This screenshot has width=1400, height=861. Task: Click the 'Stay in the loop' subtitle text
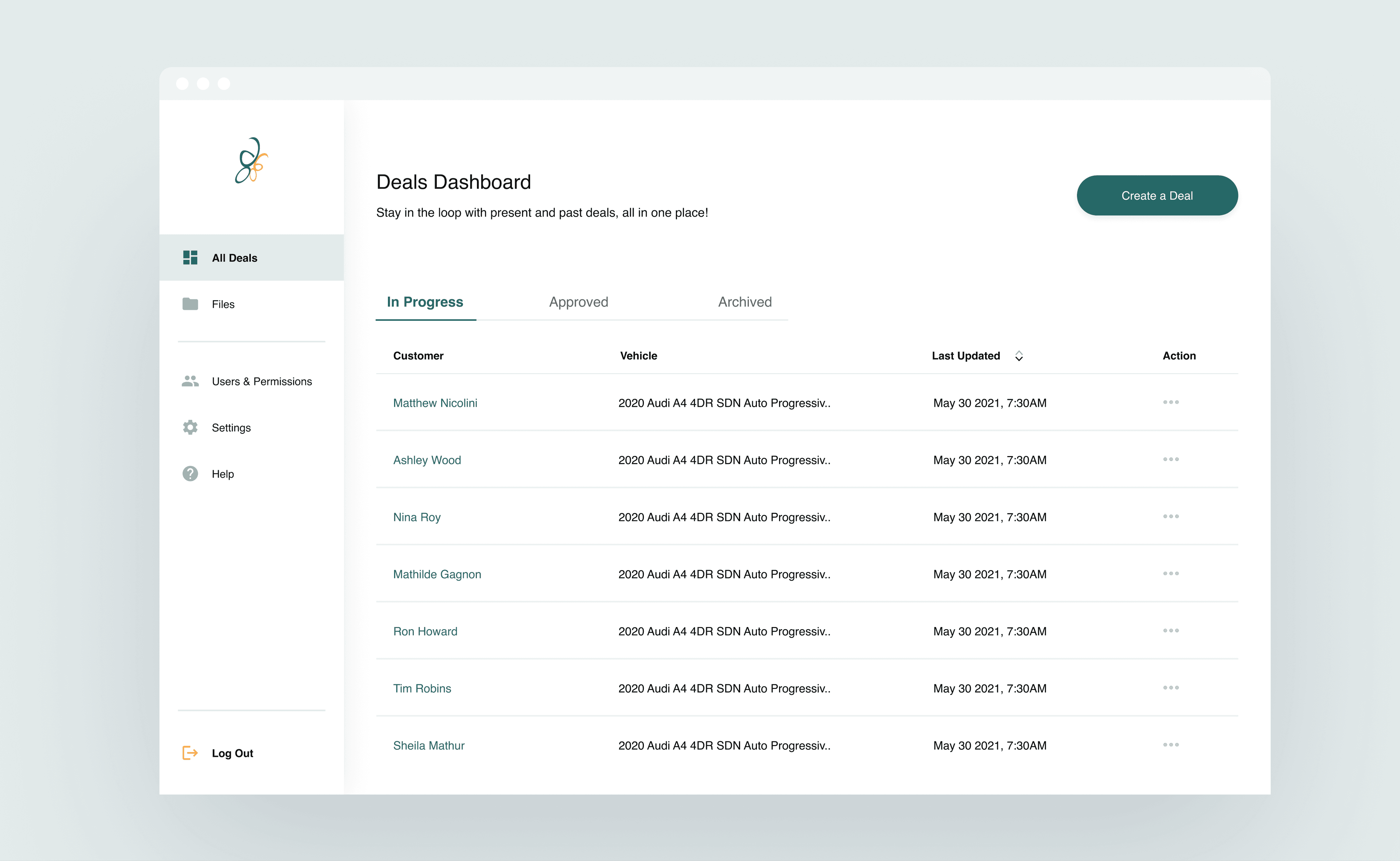coord(542,213)
